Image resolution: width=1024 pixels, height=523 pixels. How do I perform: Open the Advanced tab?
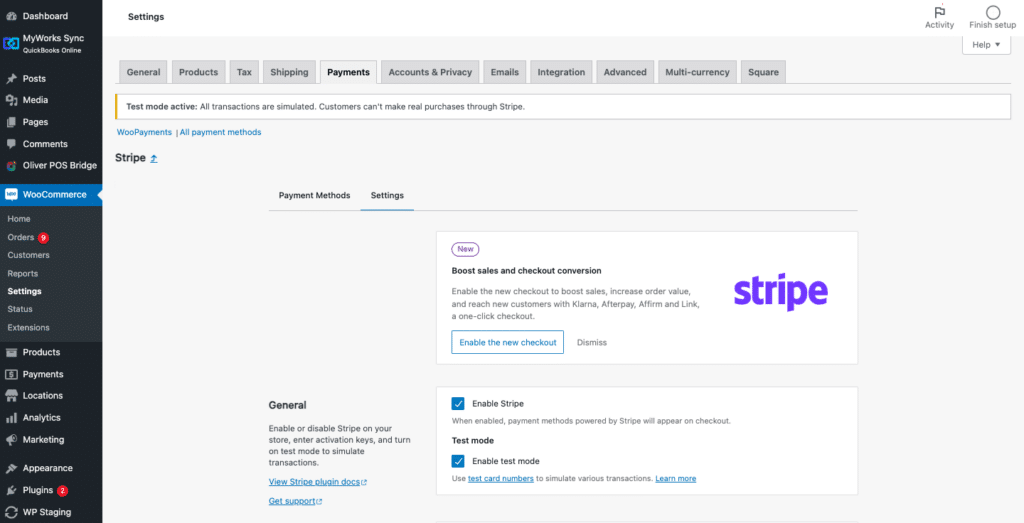(625, 72)
